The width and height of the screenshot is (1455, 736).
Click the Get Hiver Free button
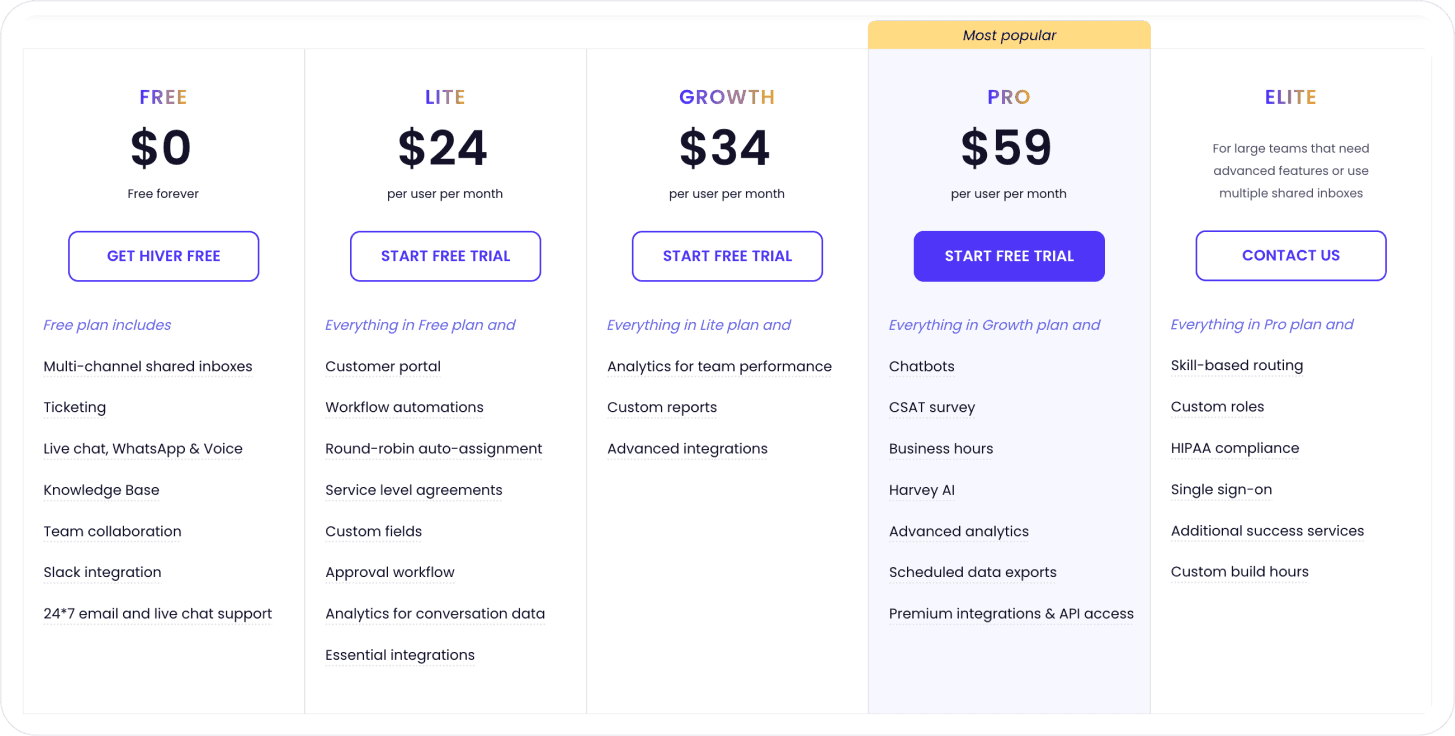pos(163,256)
